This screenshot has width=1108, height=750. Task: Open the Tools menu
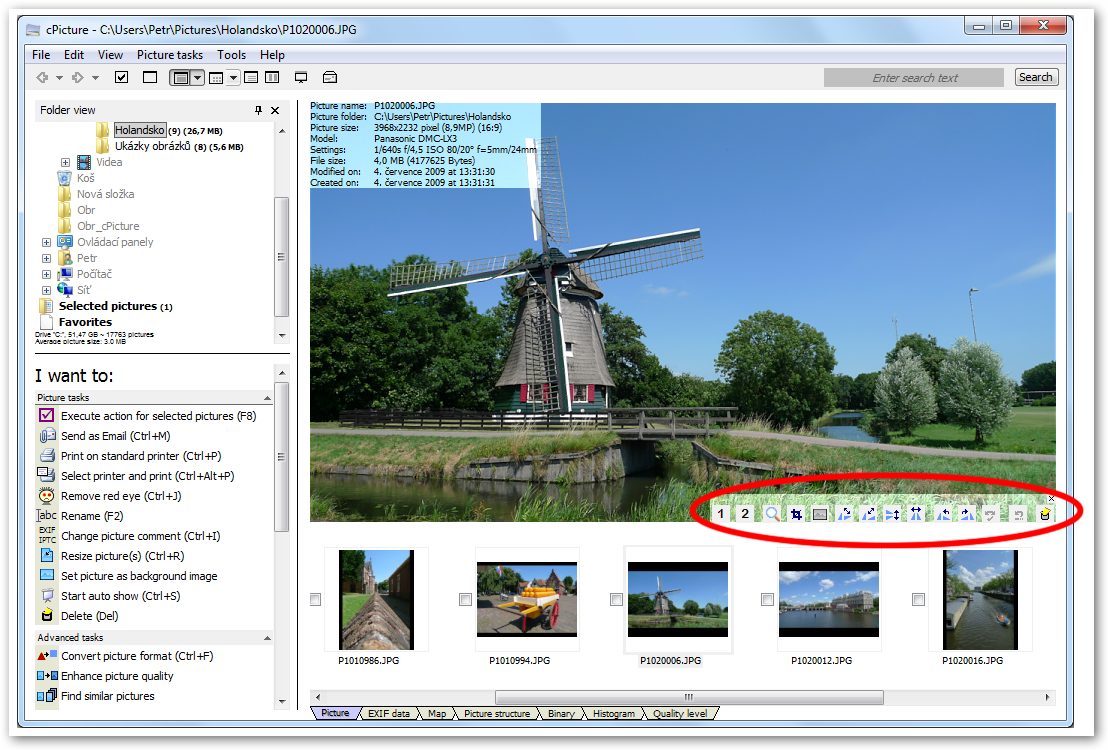pos(231,55)
